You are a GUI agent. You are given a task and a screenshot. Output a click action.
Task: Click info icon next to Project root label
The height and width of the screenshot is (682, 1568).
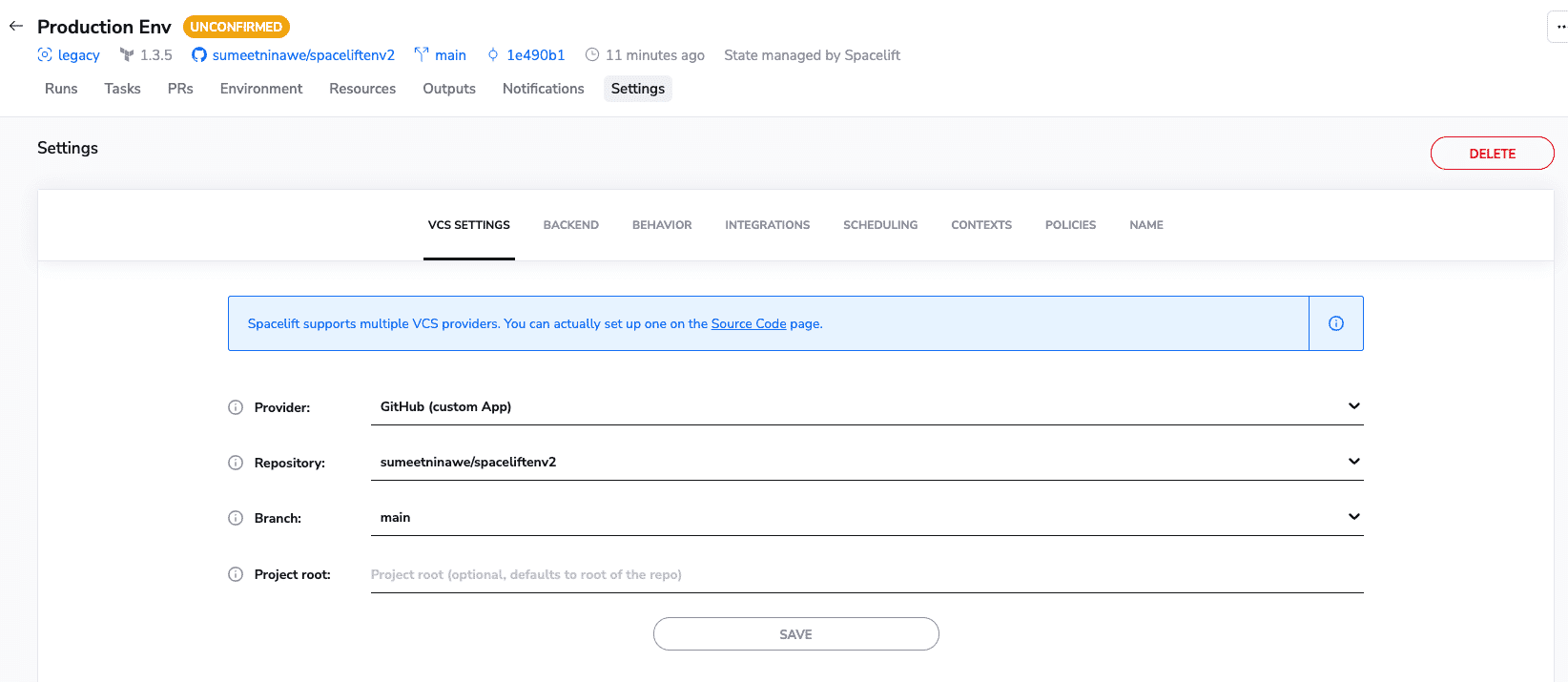tap(236, 574)
